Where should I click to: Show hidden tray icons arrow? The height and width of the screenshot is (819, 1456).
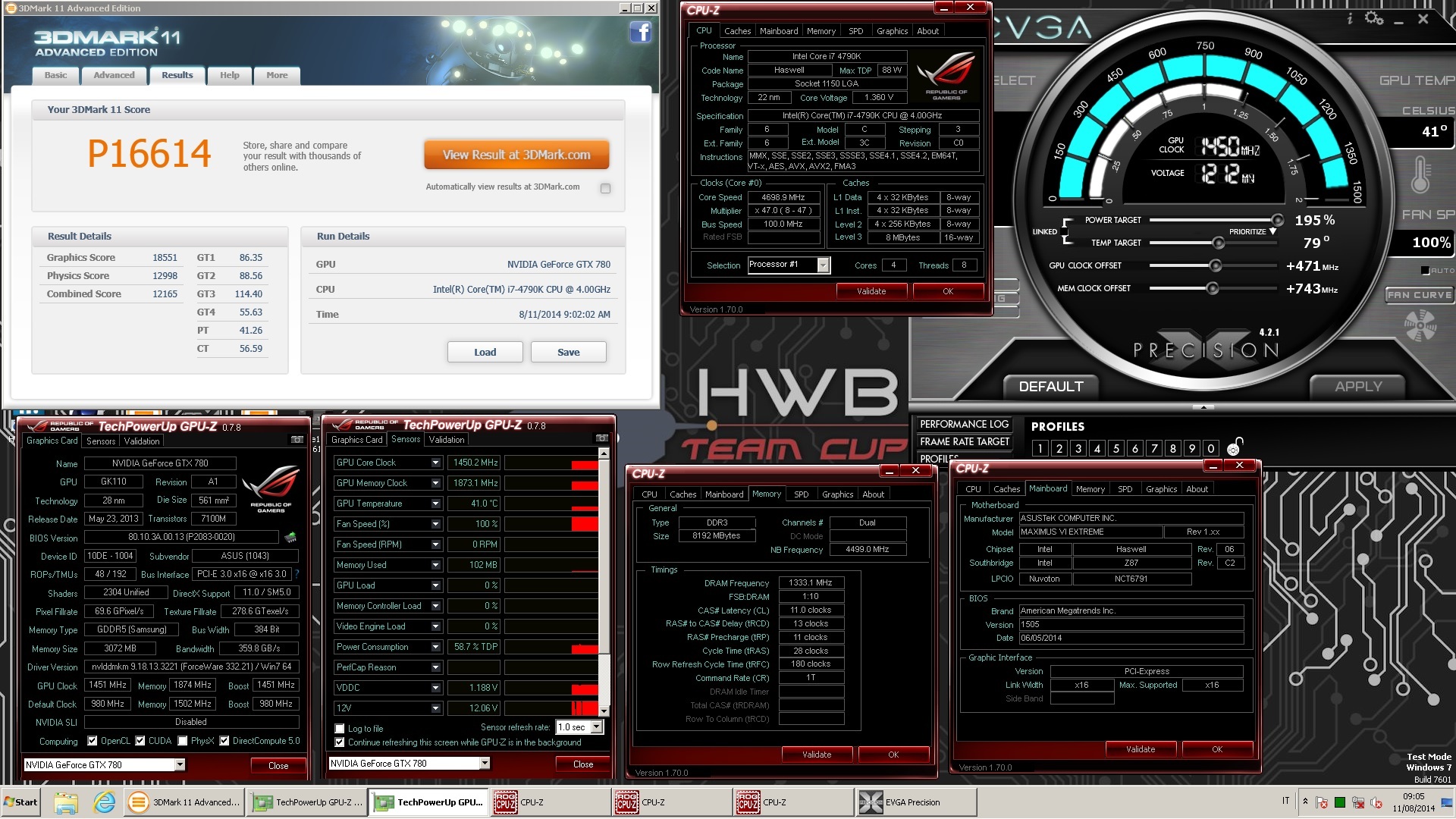pyautogui.click(x=1305, y=801)
